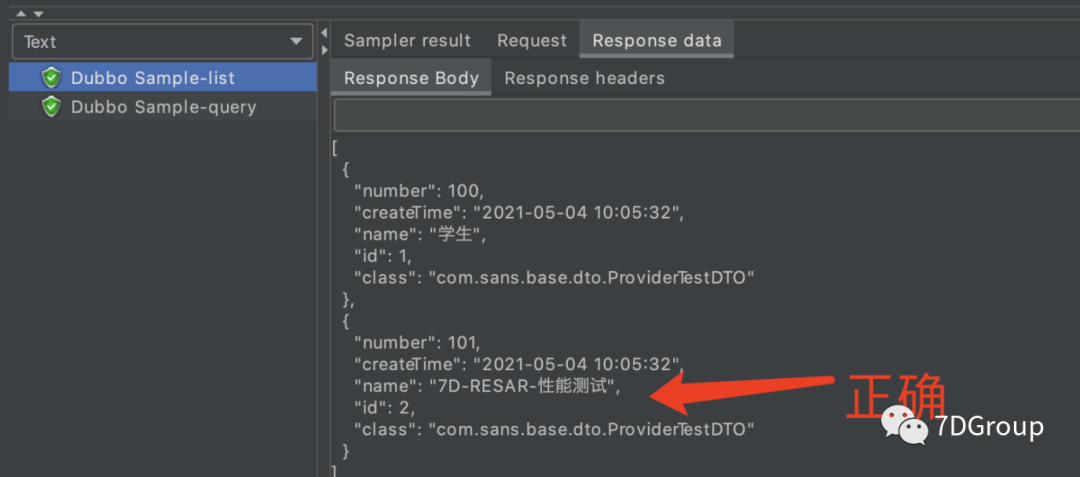This screenshot has height=477, width=1080.
Task: Click the big red arrow annotation
Action: coord(740,392)
